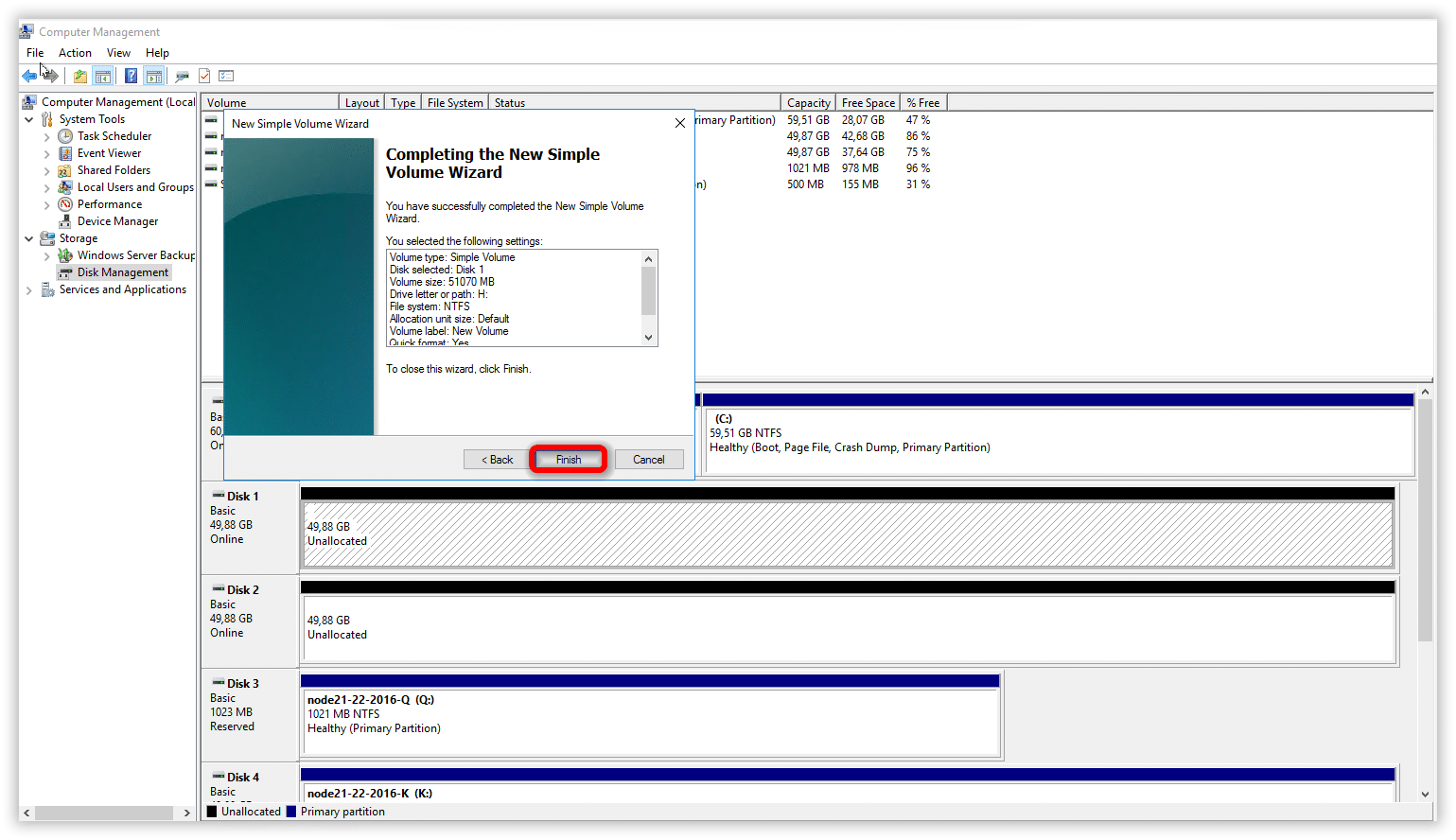Select the Disk 2 unallocated space
Screen dimensions: 1456x840
847,628
